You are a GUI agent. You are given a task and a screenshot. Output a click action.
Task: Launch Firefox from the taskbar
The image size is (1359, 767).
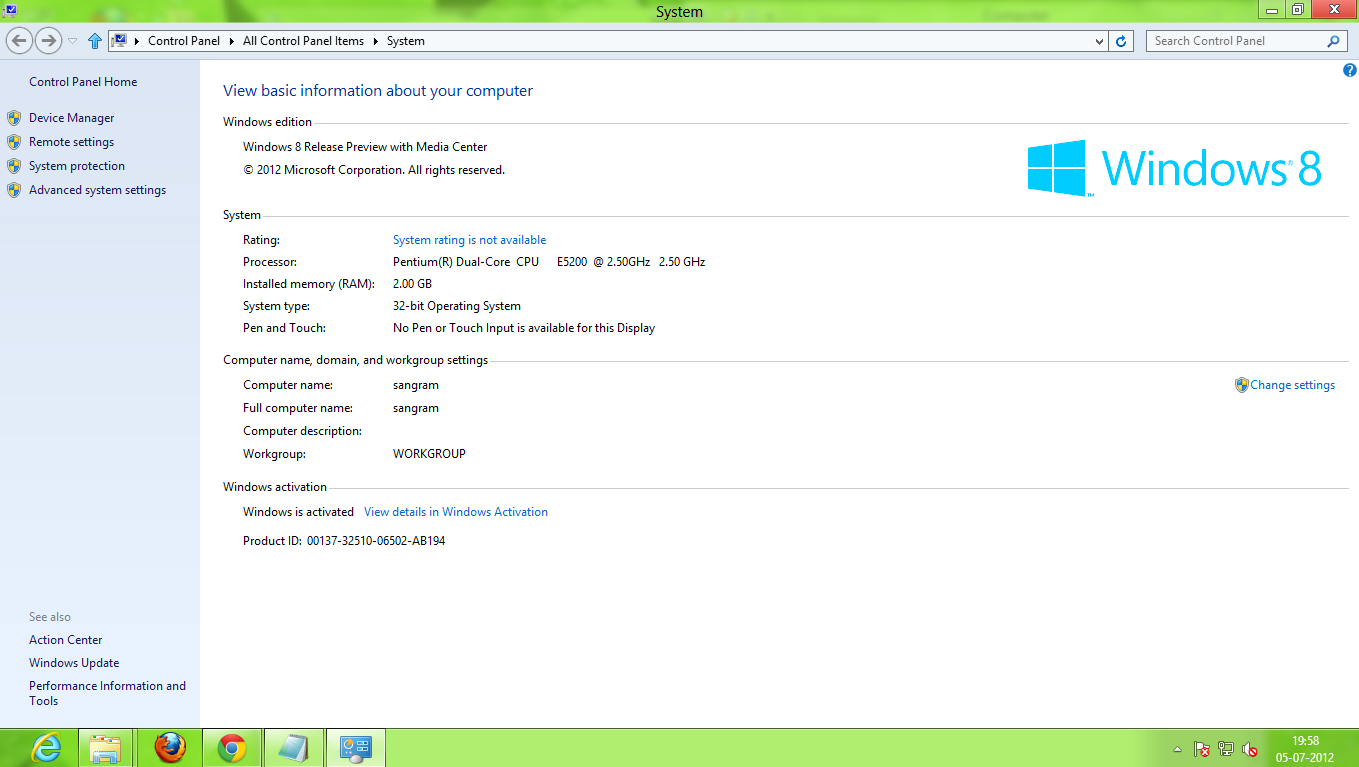(169, 747)
